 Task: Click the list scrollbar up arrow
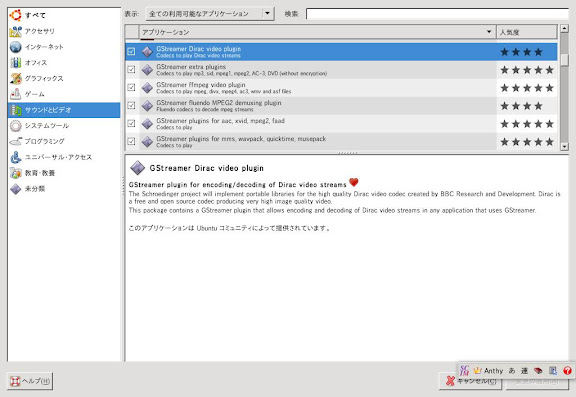pyautogui.click(x=564, y=28)
